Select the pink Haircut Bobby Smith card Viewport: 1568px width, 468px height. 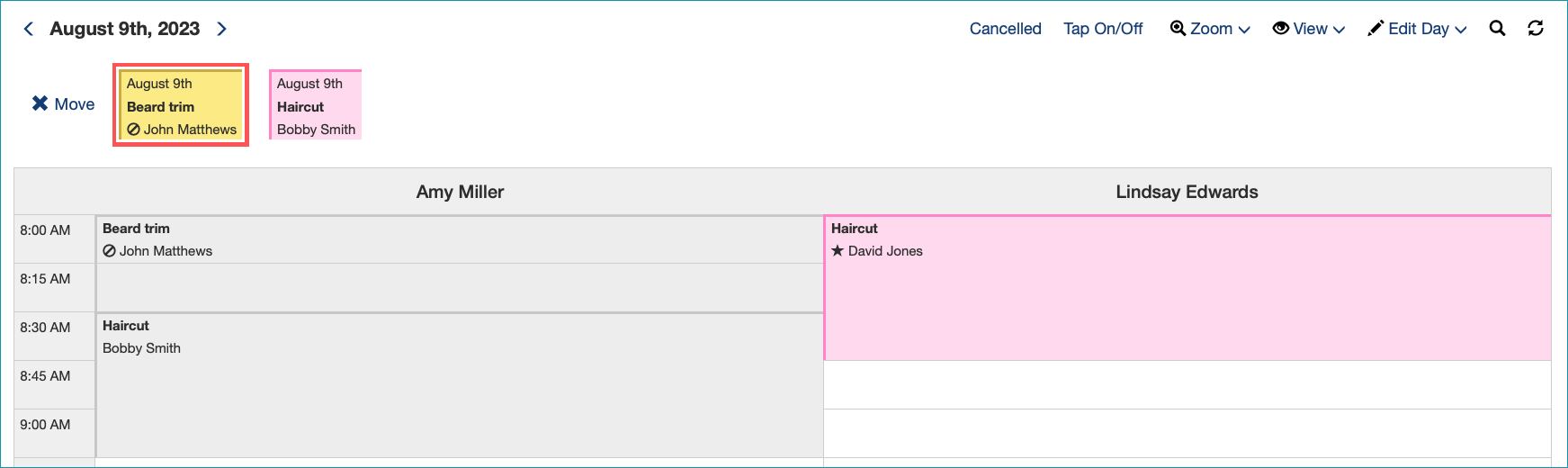tap(316, 105)
